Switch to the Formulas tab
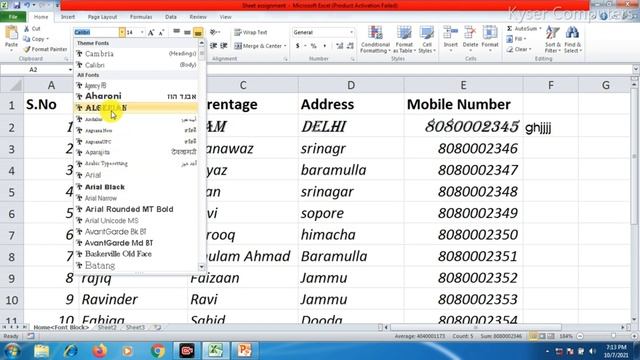 [141, 17]
